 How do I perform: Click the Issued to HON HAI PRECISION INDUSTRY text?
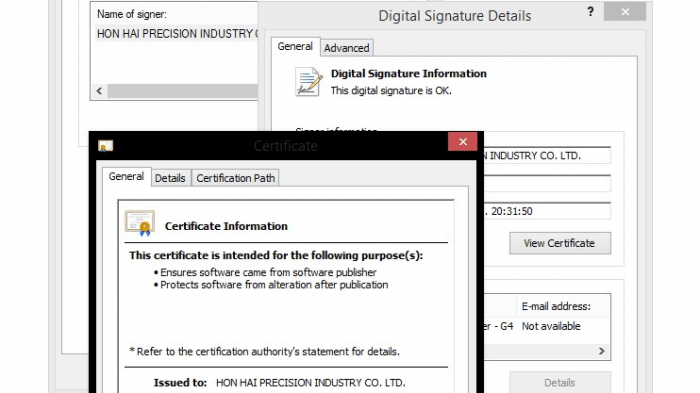tap(311, 383)
